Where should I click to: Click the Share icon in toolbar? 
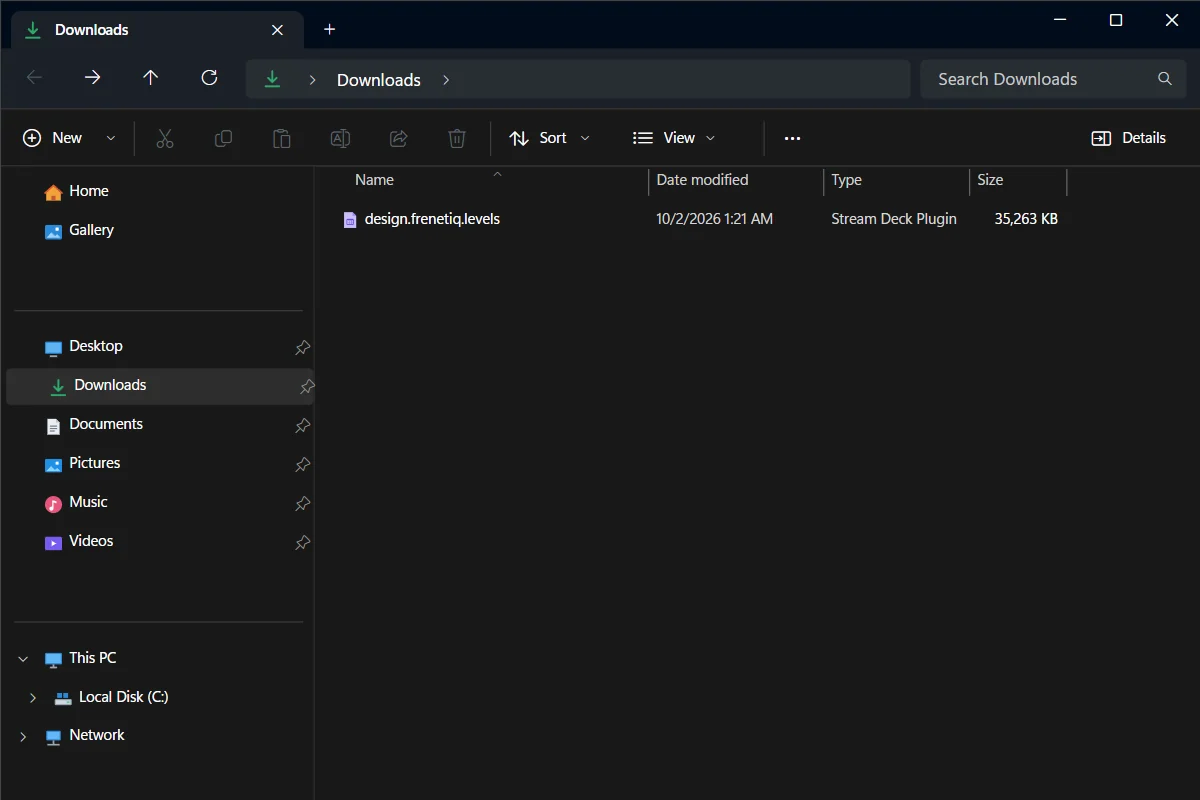point(398,138)
